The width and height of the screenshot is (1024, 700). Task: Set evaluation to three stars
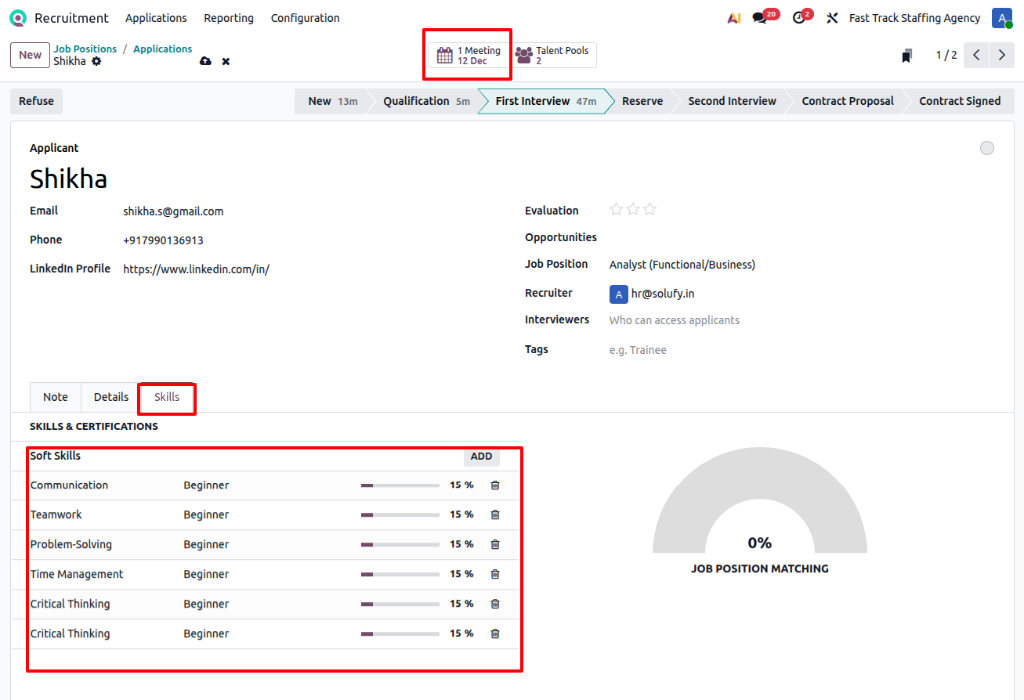pyautogui.click(x=650, y=209)
